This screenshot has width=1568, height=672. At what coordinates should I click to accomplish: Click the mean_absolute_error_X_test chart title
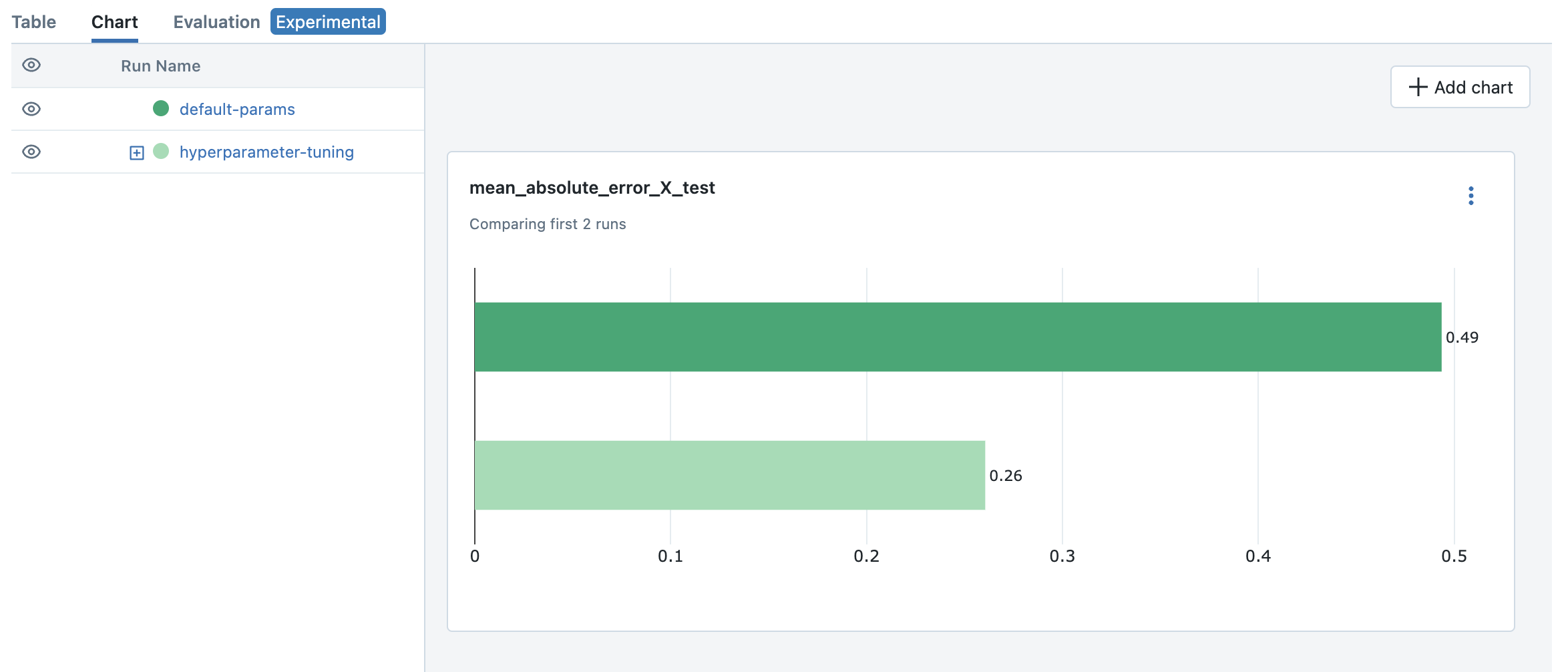[x=592, y=188]
